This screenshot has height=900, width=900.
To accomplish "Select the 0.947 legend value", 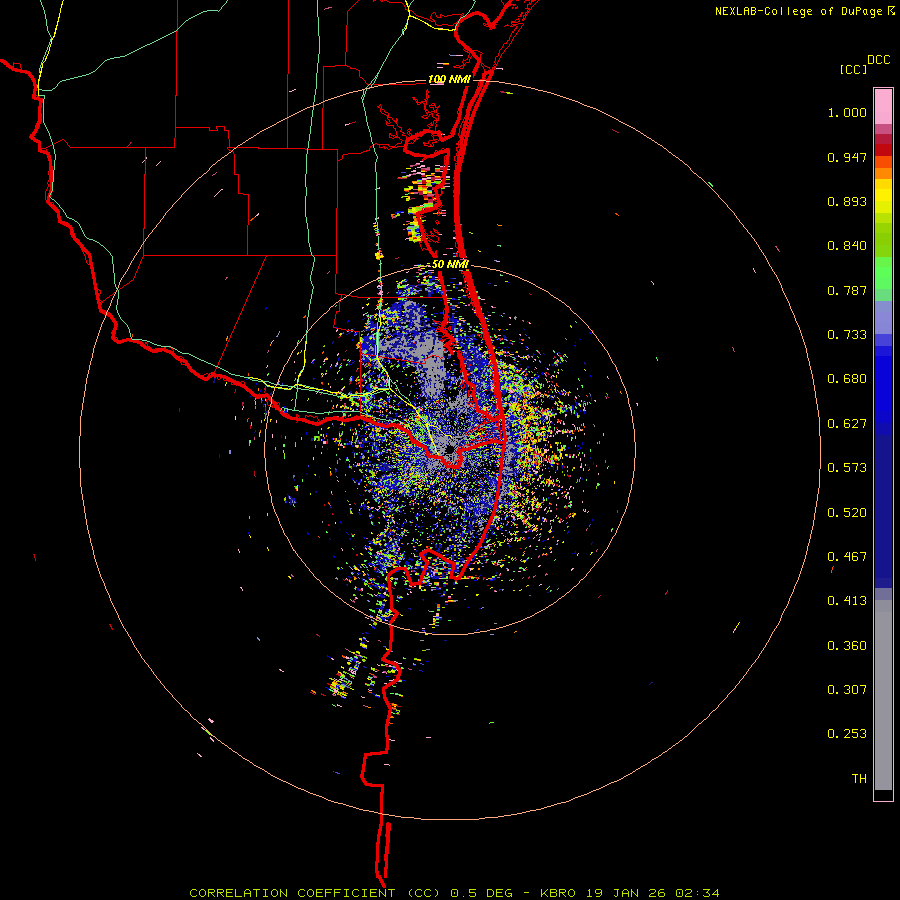I will tap(847, 157).
